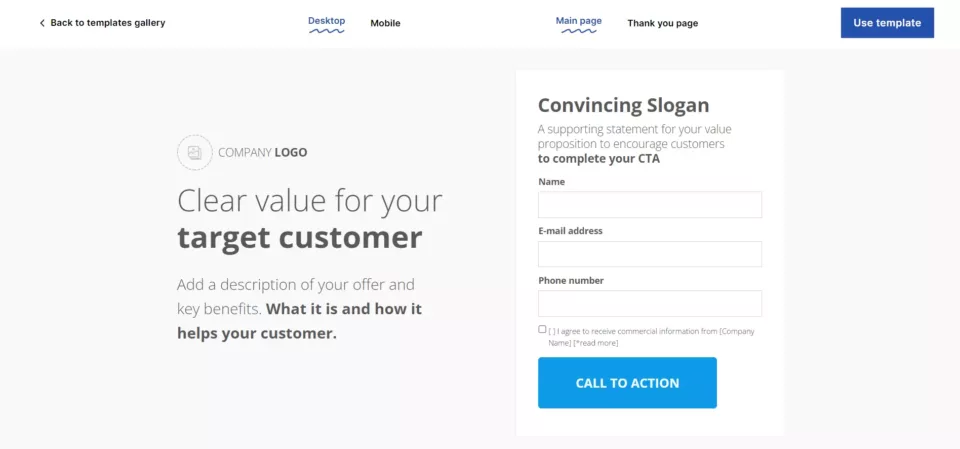Screen dimensions: 960x449
Task: Select the Clear value headline text
Action: tap(309, 219)
